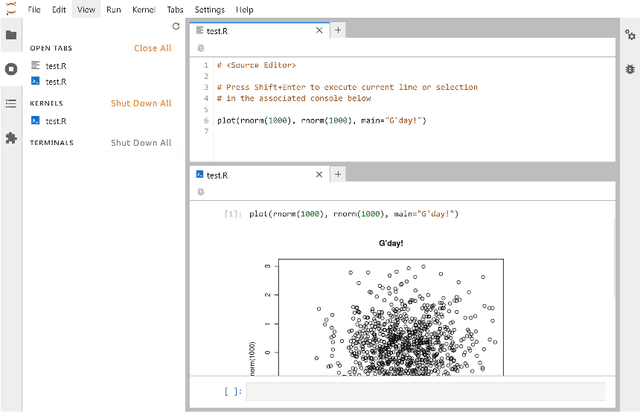Collapse the OPEN TABS section header
The width and height of the screenshot is (640, 412).
[54, 48]
